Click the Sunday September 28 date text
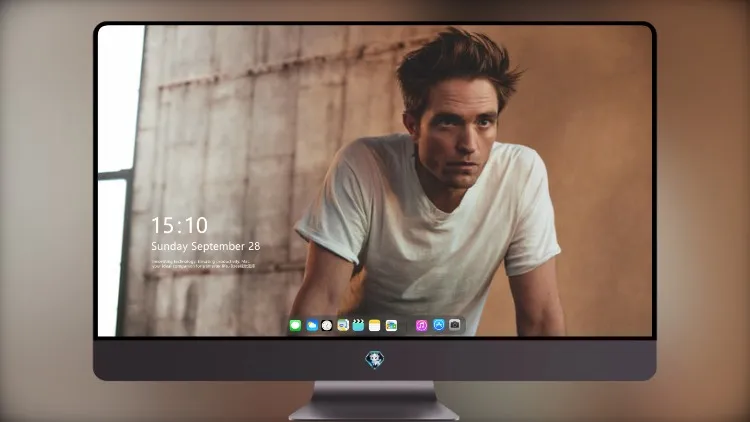The image size is (750, 422). [x=206, y=246]
